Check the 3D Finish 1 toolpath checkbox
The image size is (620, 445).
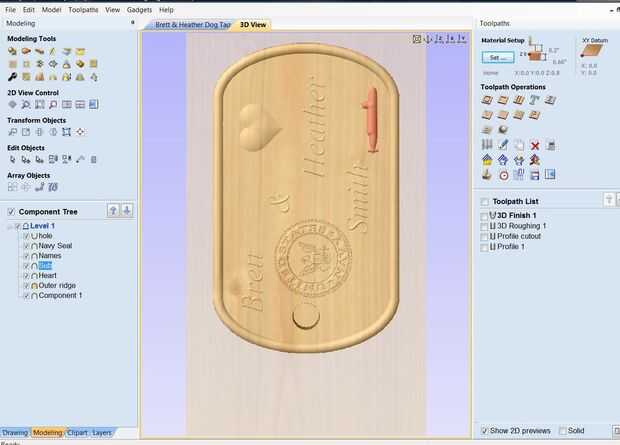tap(484, 216)
